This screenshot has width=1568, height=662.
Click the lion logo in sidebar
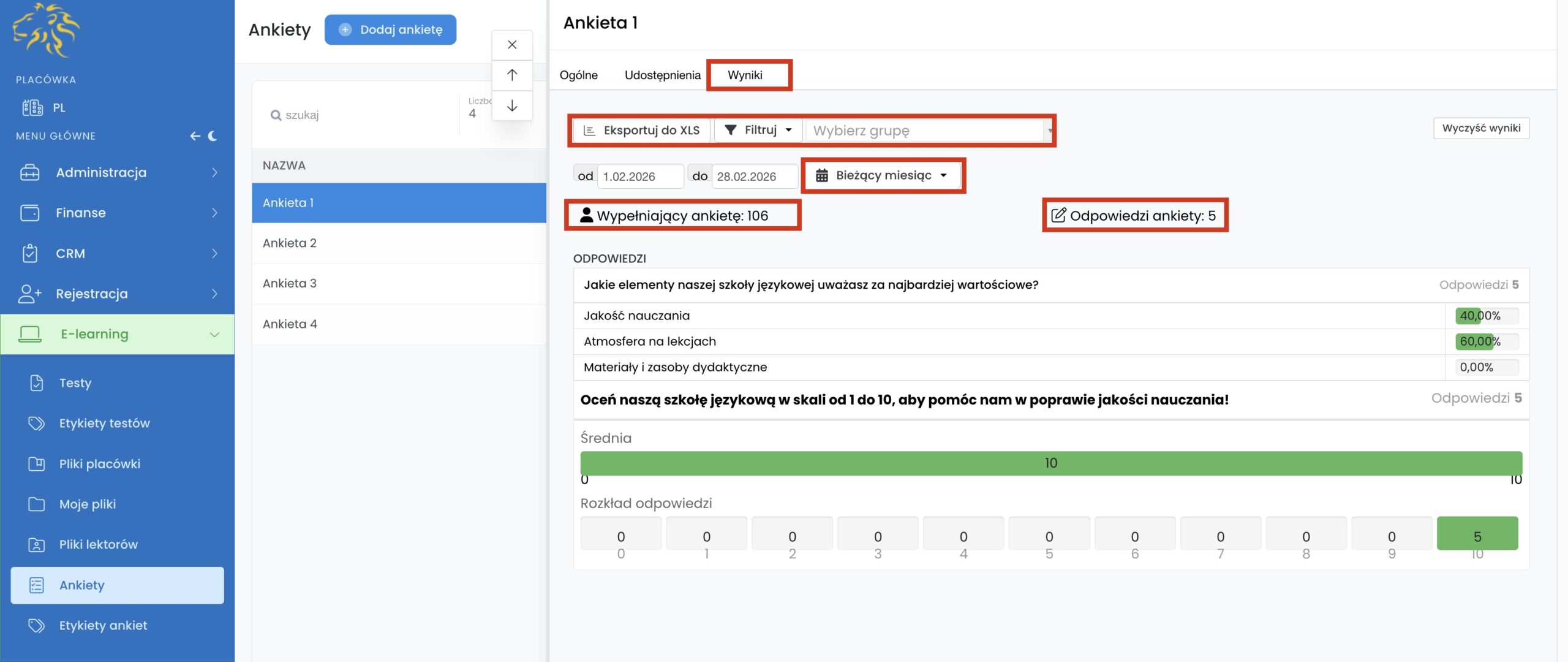[47, 29]
